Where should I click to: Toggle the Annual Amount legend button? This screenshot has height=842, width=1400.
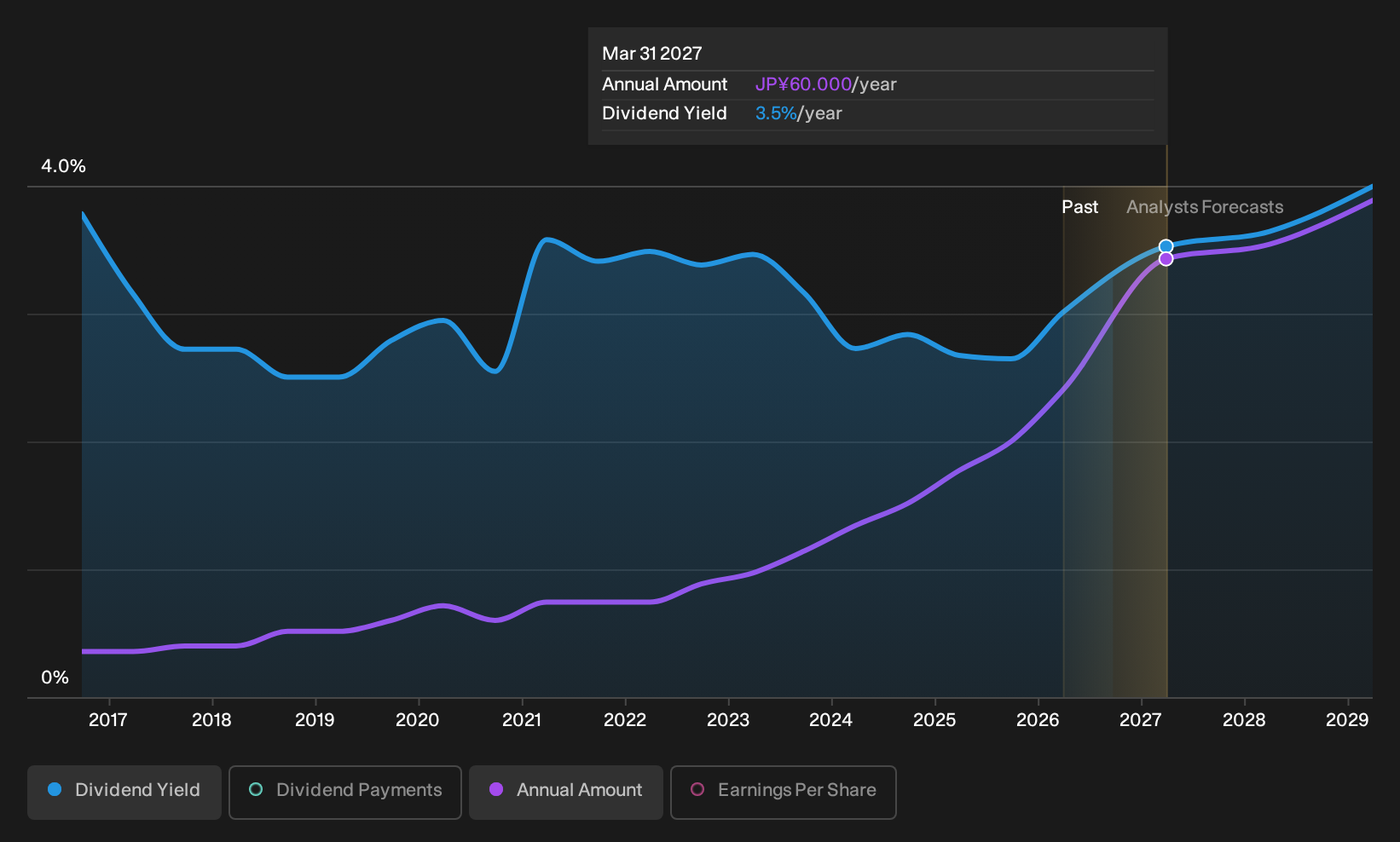pyautogui.click(x=566, y=793)
